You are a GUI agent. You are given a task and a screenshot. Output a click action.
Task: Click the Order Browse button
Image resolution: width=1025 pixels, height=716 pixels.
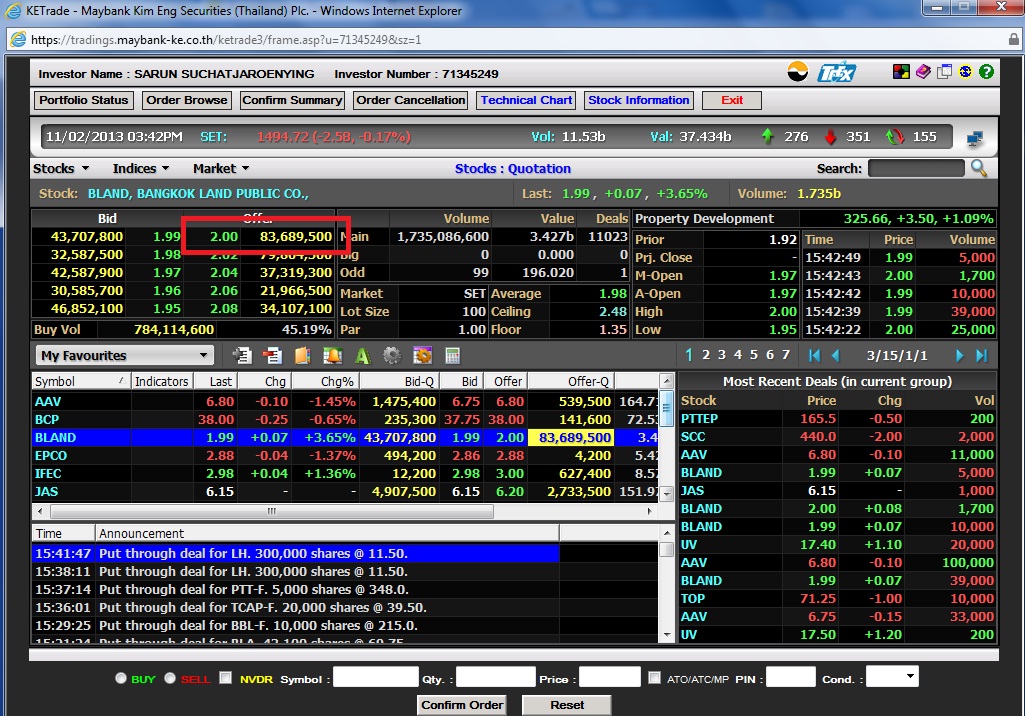point(187,100)
